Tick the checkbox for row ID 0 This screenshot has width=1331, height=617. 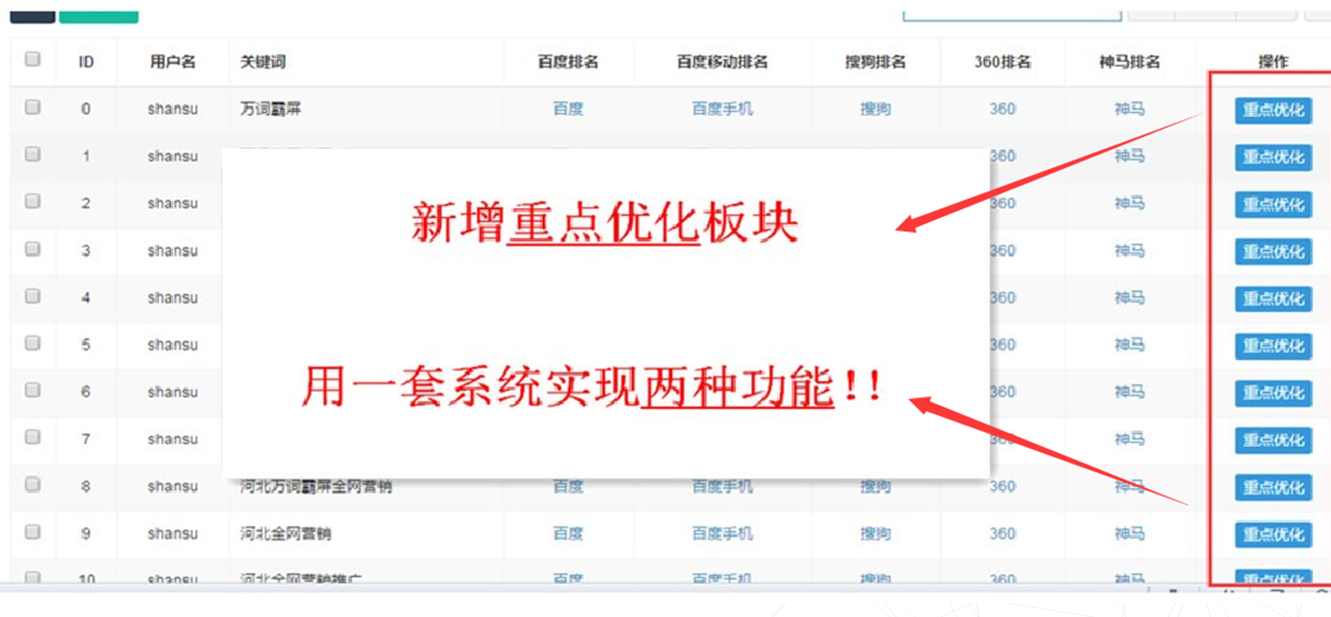tap(33, 106)
